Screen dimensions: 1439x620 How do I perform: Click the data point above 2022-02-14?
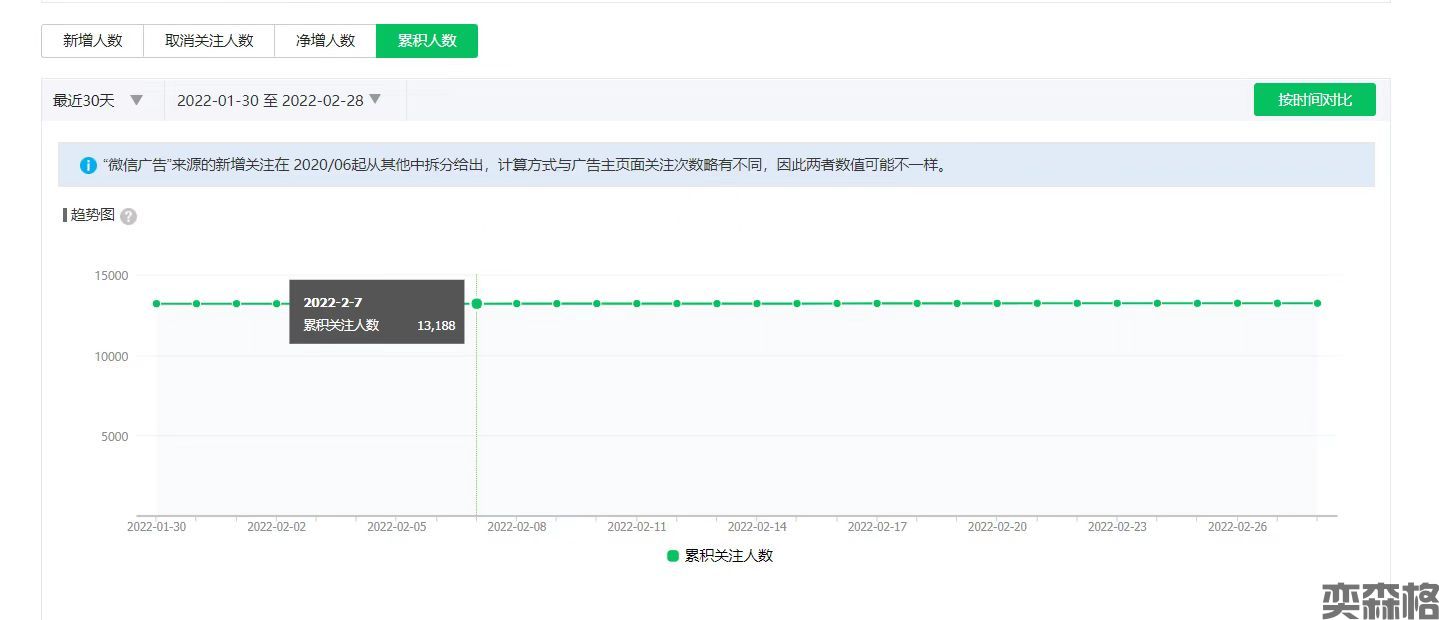pyautogui.click(x=757, y=303)
